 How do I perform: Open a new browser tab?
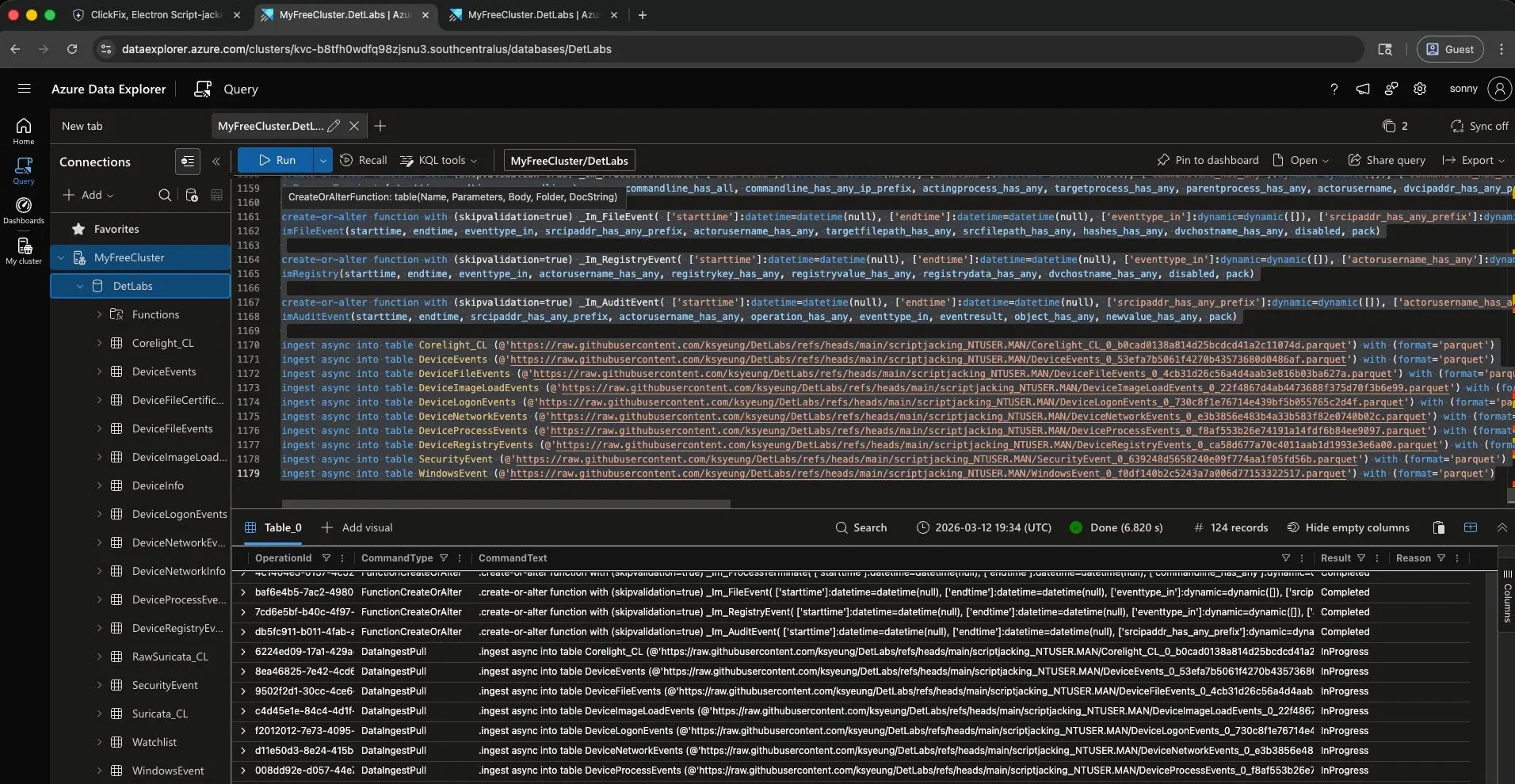click(643, 15)
